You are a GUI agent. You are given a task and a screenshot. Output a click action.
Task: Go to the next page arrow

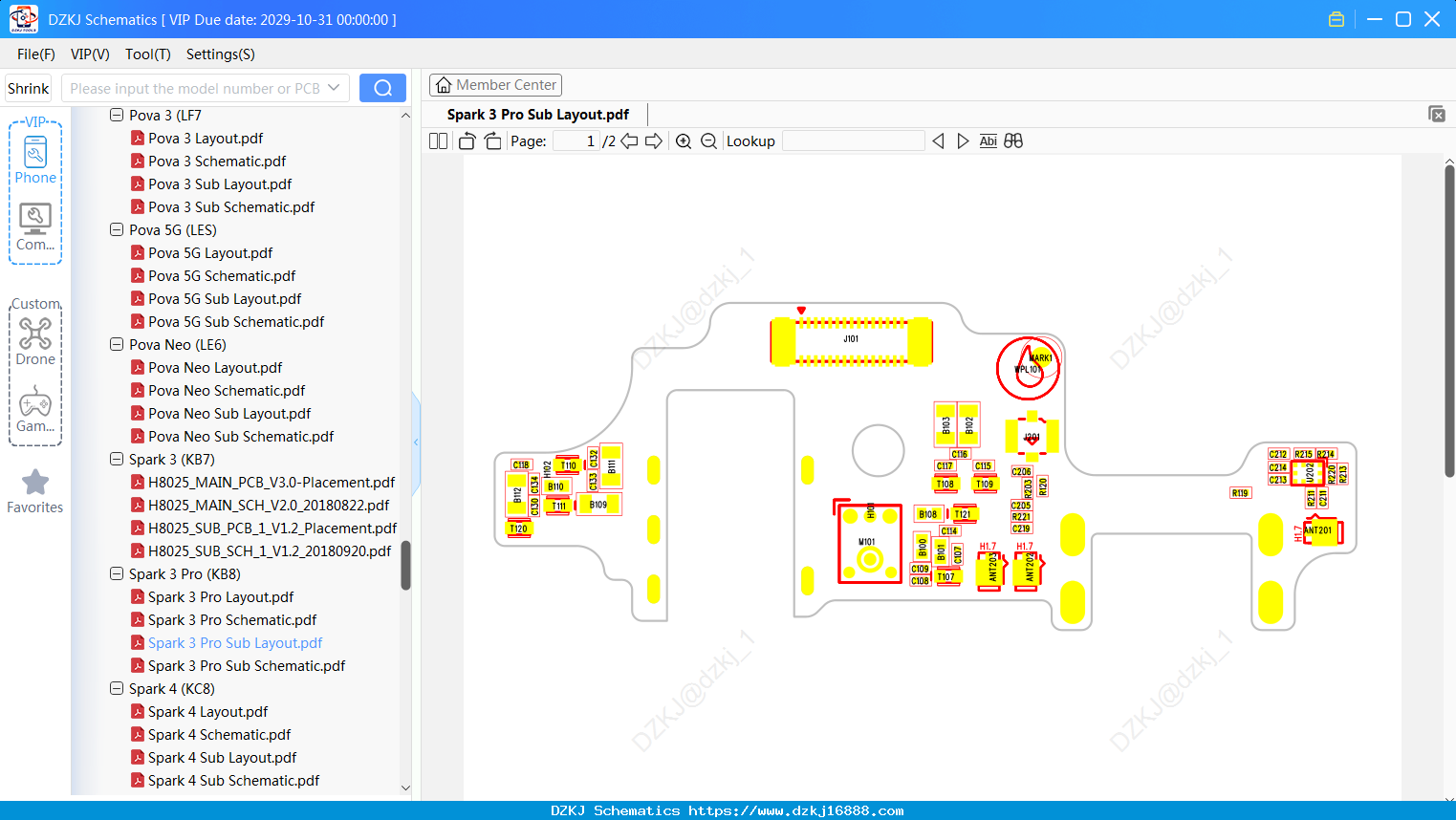tap(654, 141)
